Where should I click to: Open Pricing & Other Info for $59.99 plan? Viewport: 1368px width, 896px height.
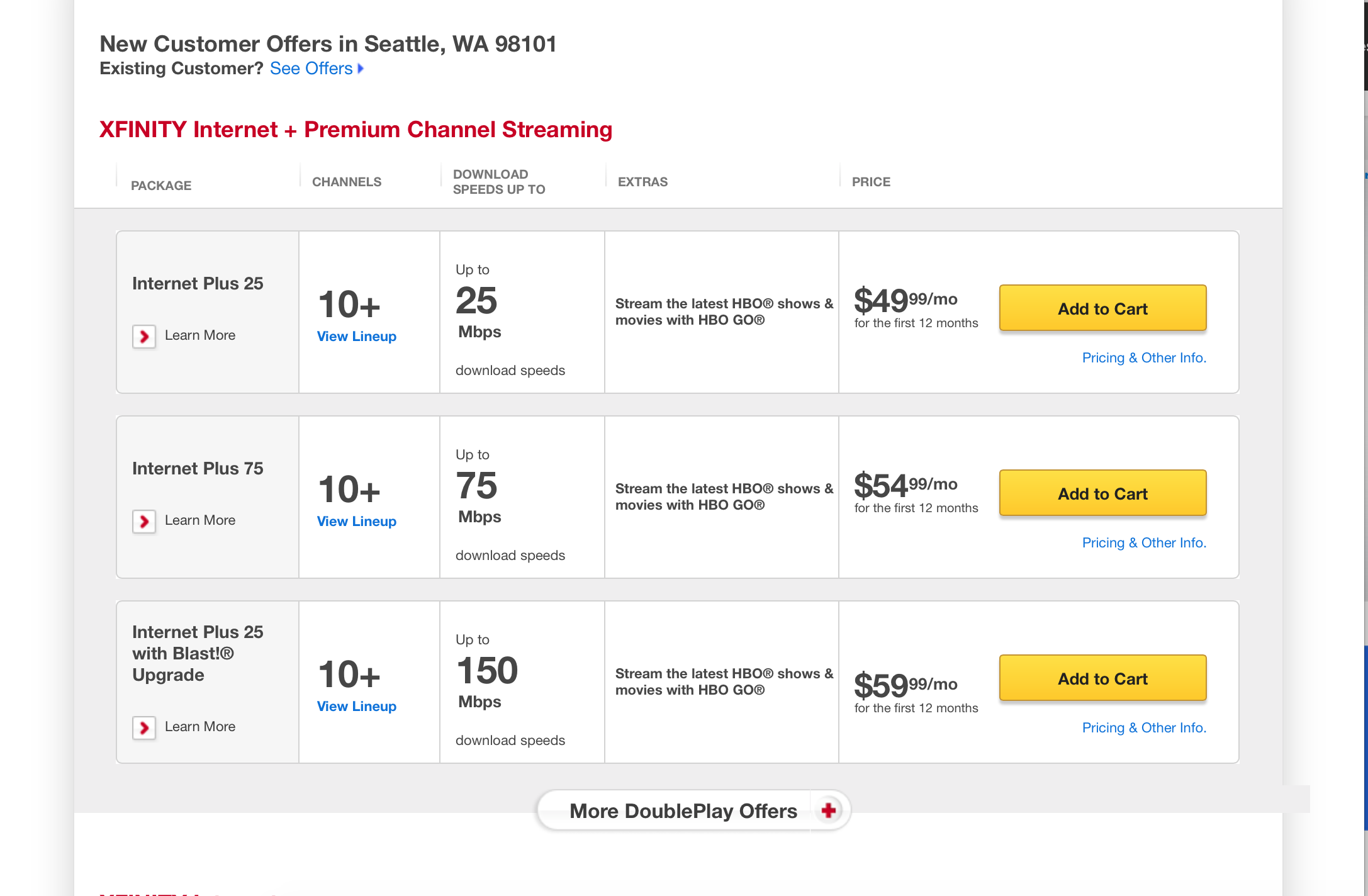click(1144, 728)
